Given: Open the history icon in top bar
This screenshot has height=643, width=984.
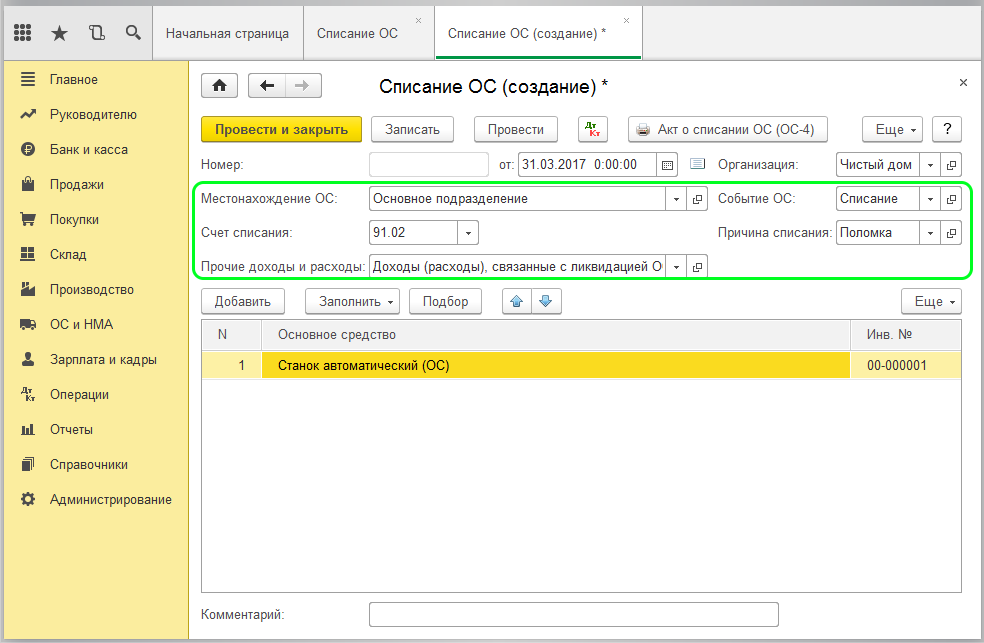Looking at the screenshot, I should click(96, 33).
